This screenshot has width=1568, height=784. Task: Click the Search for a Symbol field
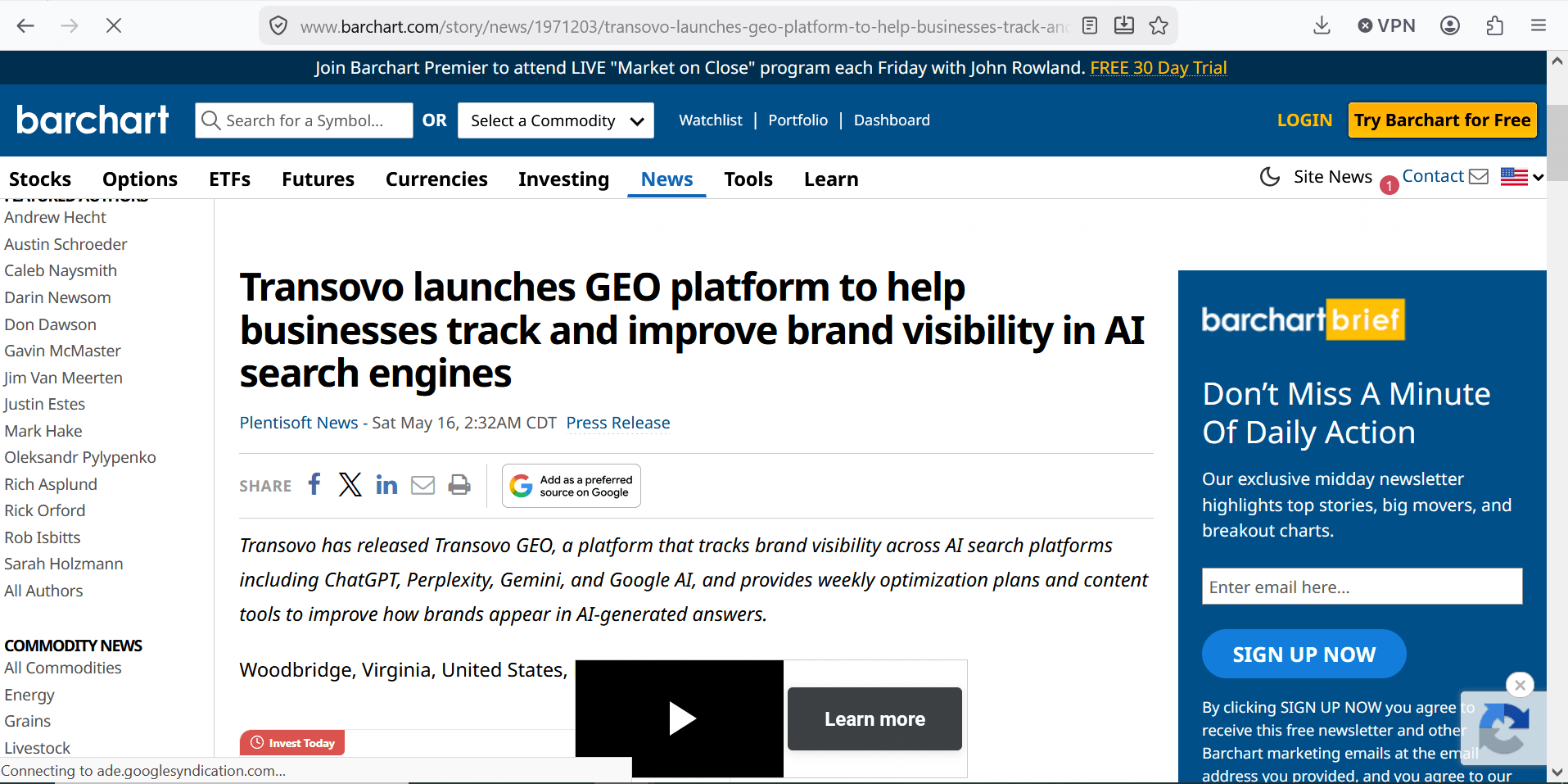point(304,120)
